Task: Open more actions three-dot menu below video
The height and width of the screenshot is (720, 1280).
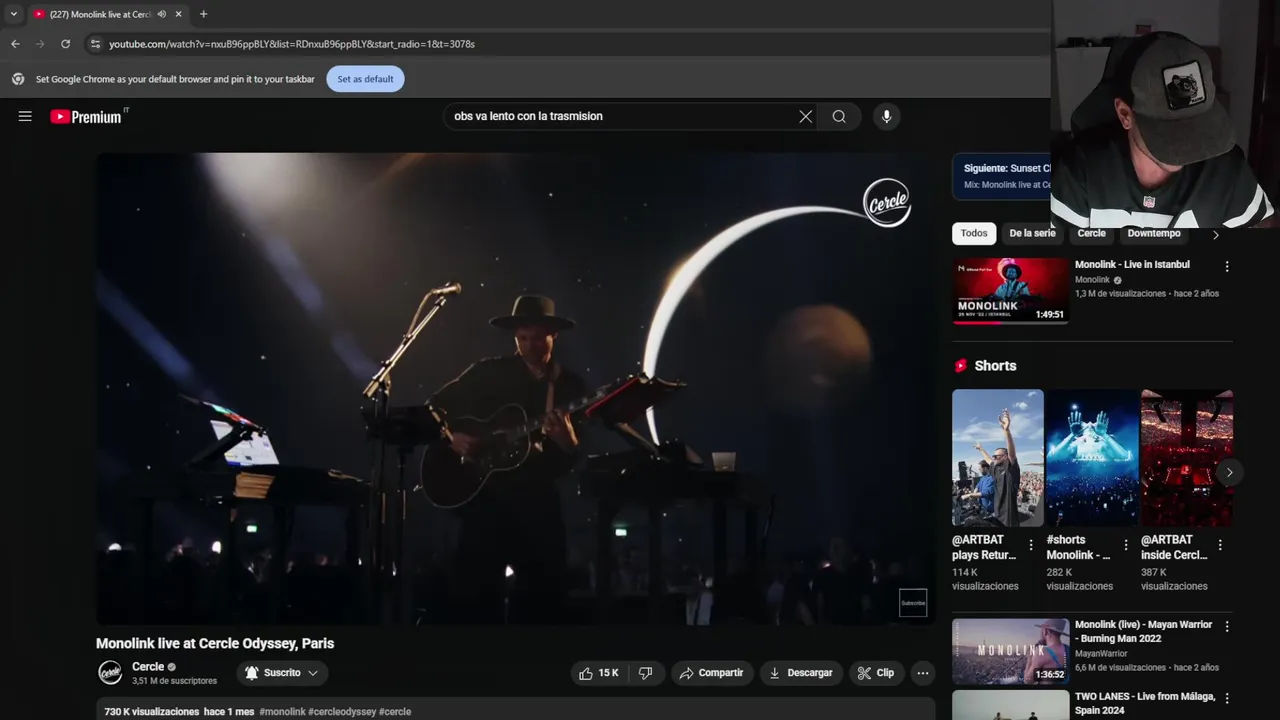Action: [923, 673]
